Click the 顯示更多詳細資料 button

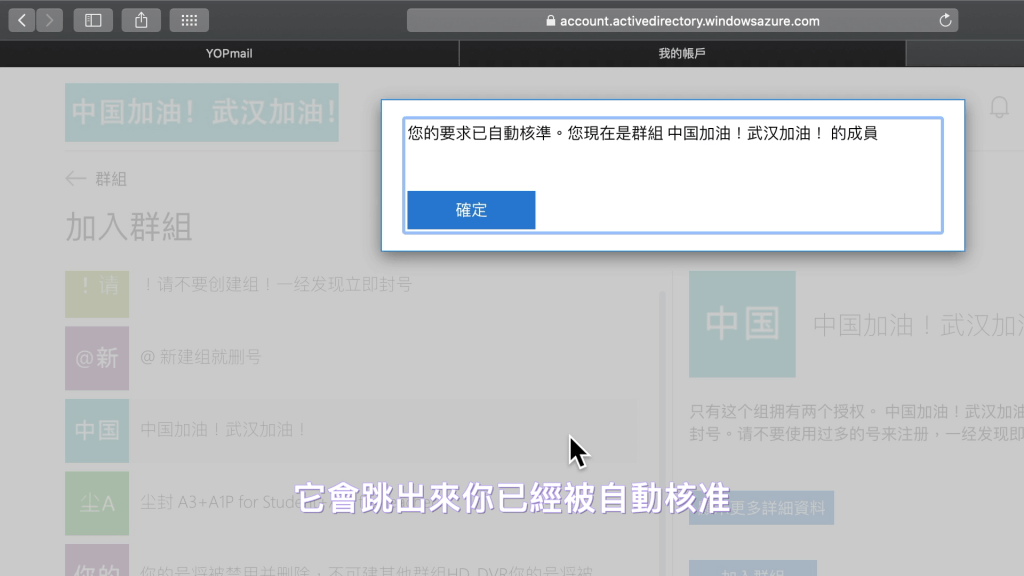tap(761, 507)
